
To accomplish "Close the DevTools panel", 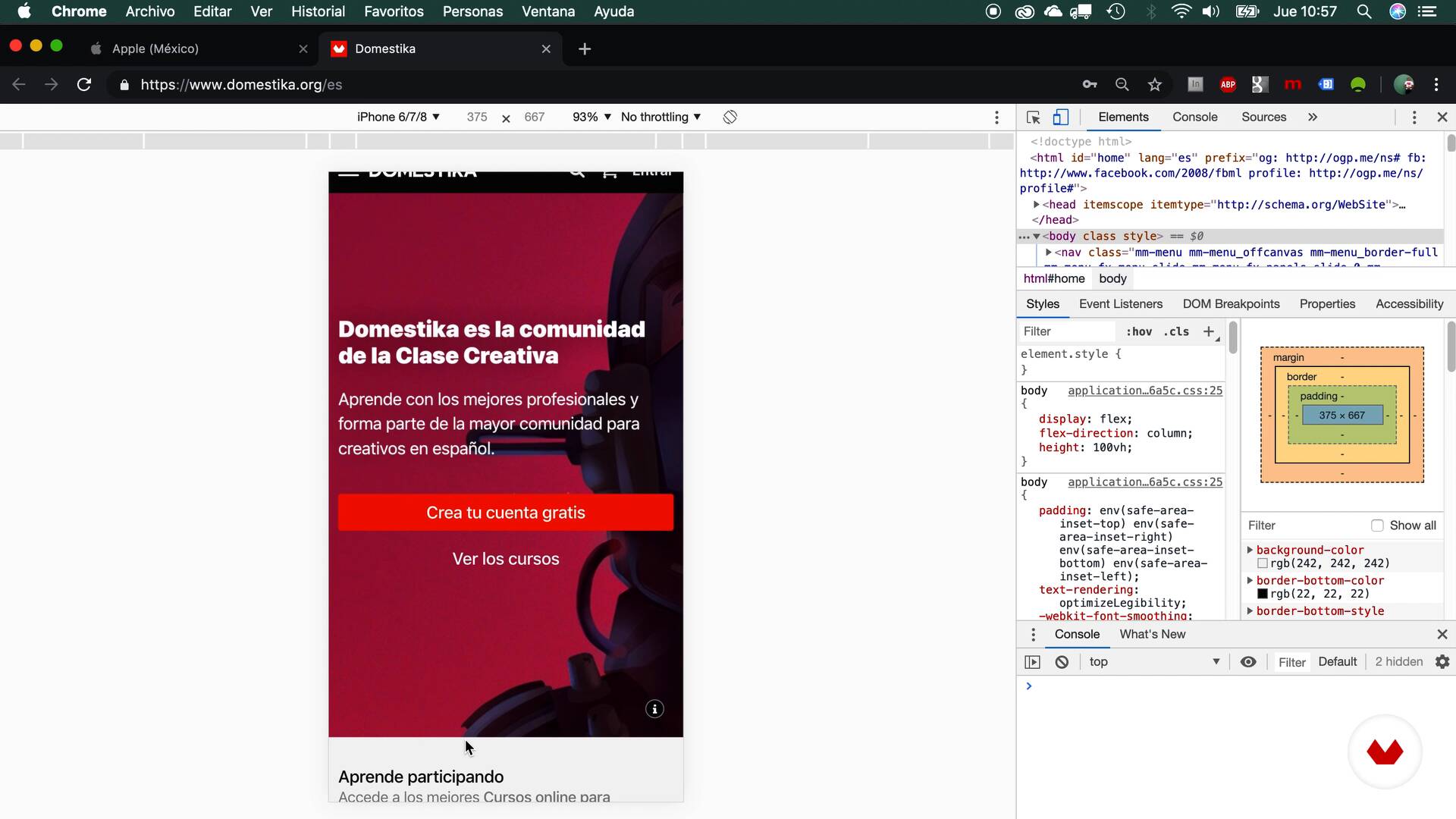I will (x=1442, y=117).
